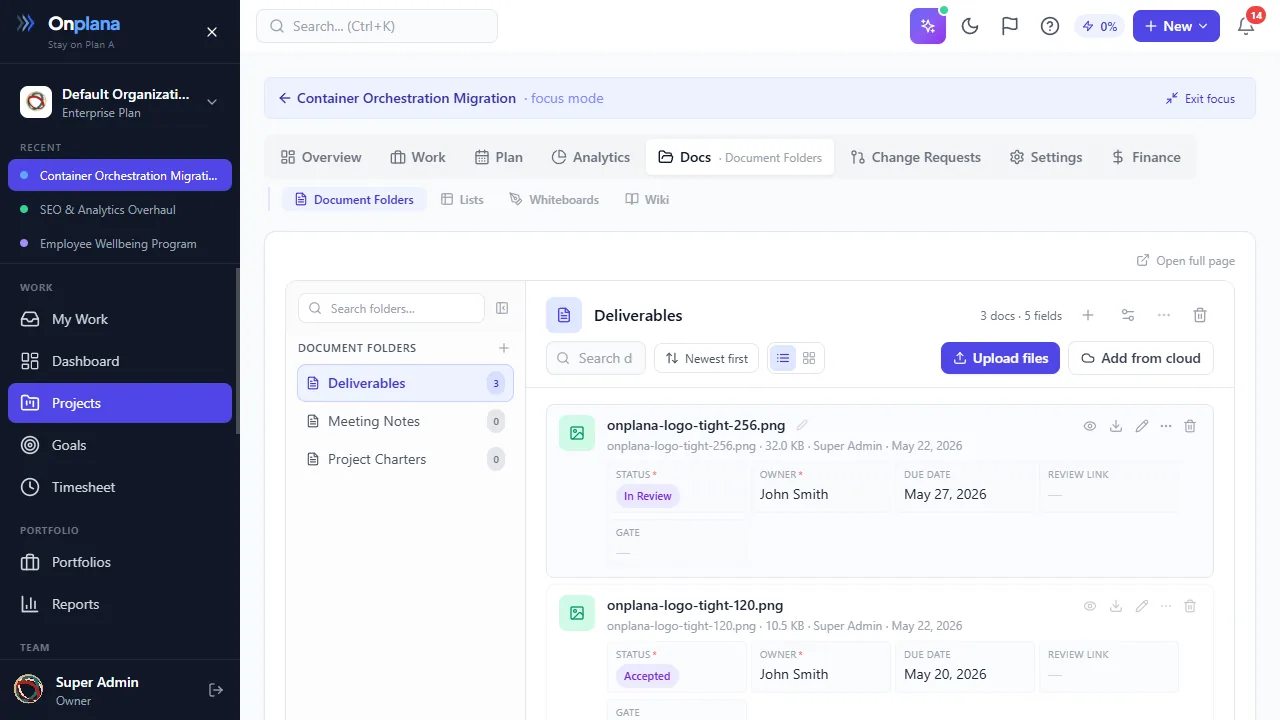Click the logout icon beside Super Admin
Screen dimensions: 1280x720
[215, 690]
